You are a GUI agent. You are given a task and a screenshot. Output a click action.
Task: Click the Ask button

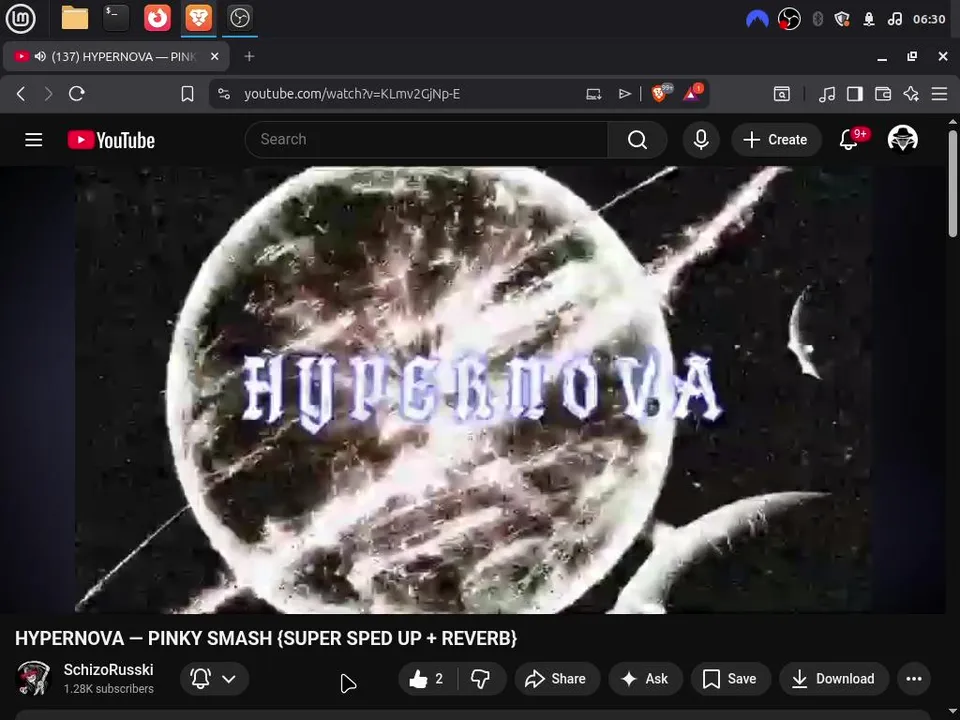(645, 678)
